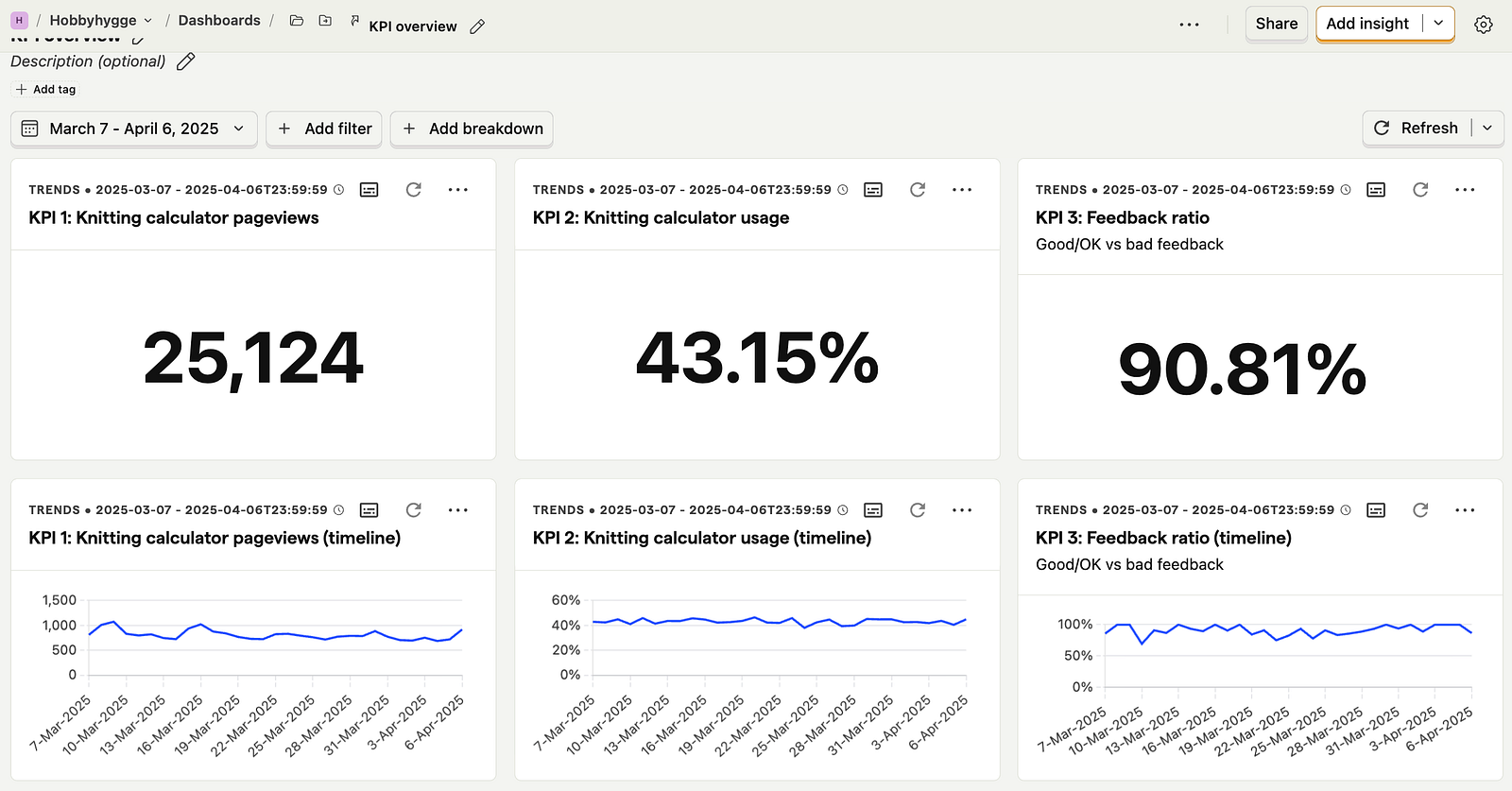Click the clock icon on KPI 2 usage card
The height and width of the screenshot is (791, 1512).
point(843,190)
